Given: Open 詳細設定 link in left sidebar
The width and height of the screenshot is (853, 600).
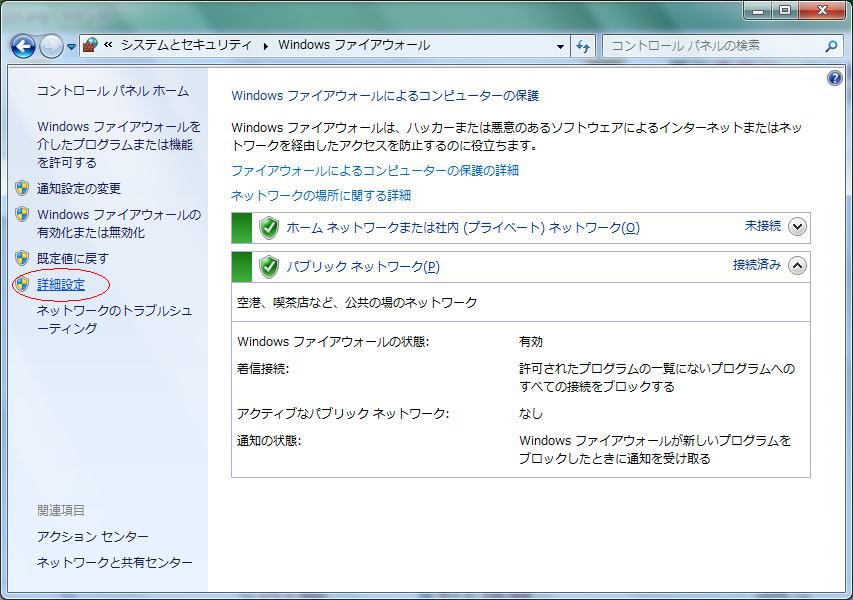Looking at the screenshot, I should [61, 285].
